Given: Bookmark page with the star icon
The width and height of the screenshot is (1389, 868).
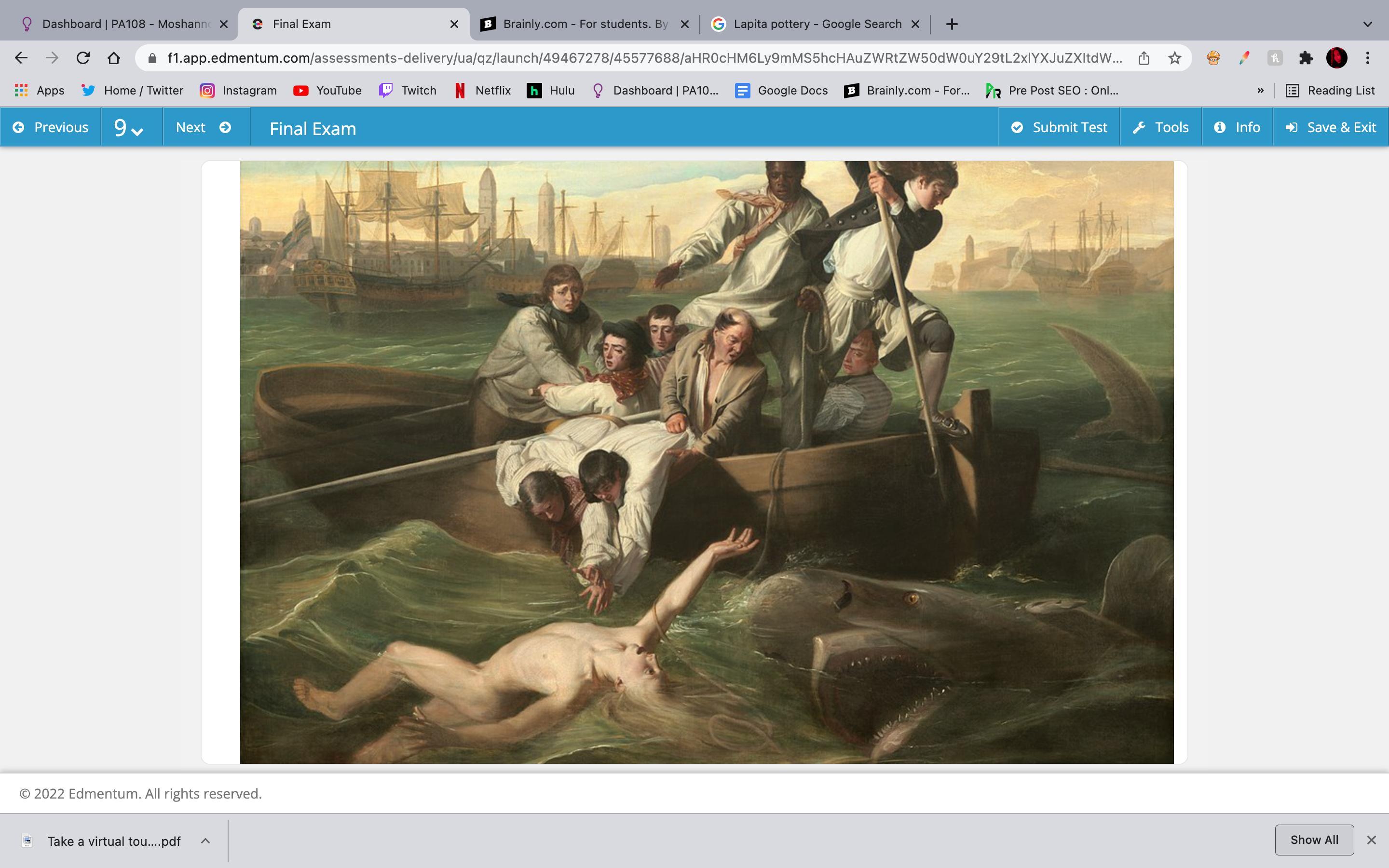Looking at the screenshot, I should [1174, 58].
